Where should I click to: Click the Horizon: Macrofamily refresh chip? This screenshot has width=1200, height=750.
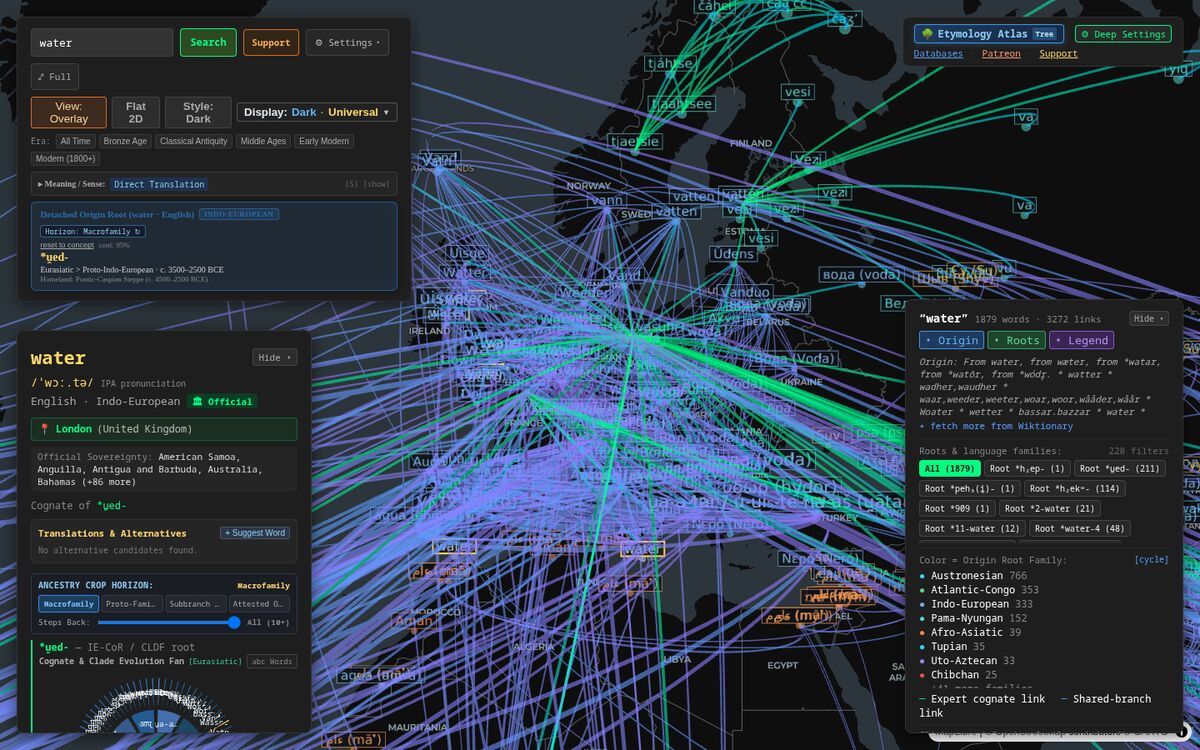click(94, 231)
